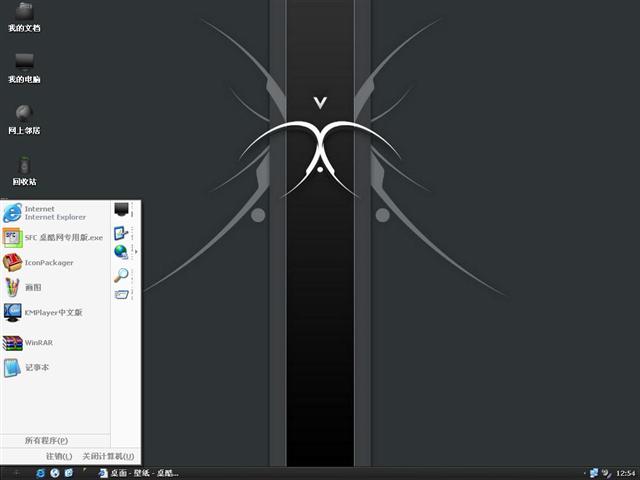Click the globe quick launch icon on taskbar

click(x=55, y=473)
